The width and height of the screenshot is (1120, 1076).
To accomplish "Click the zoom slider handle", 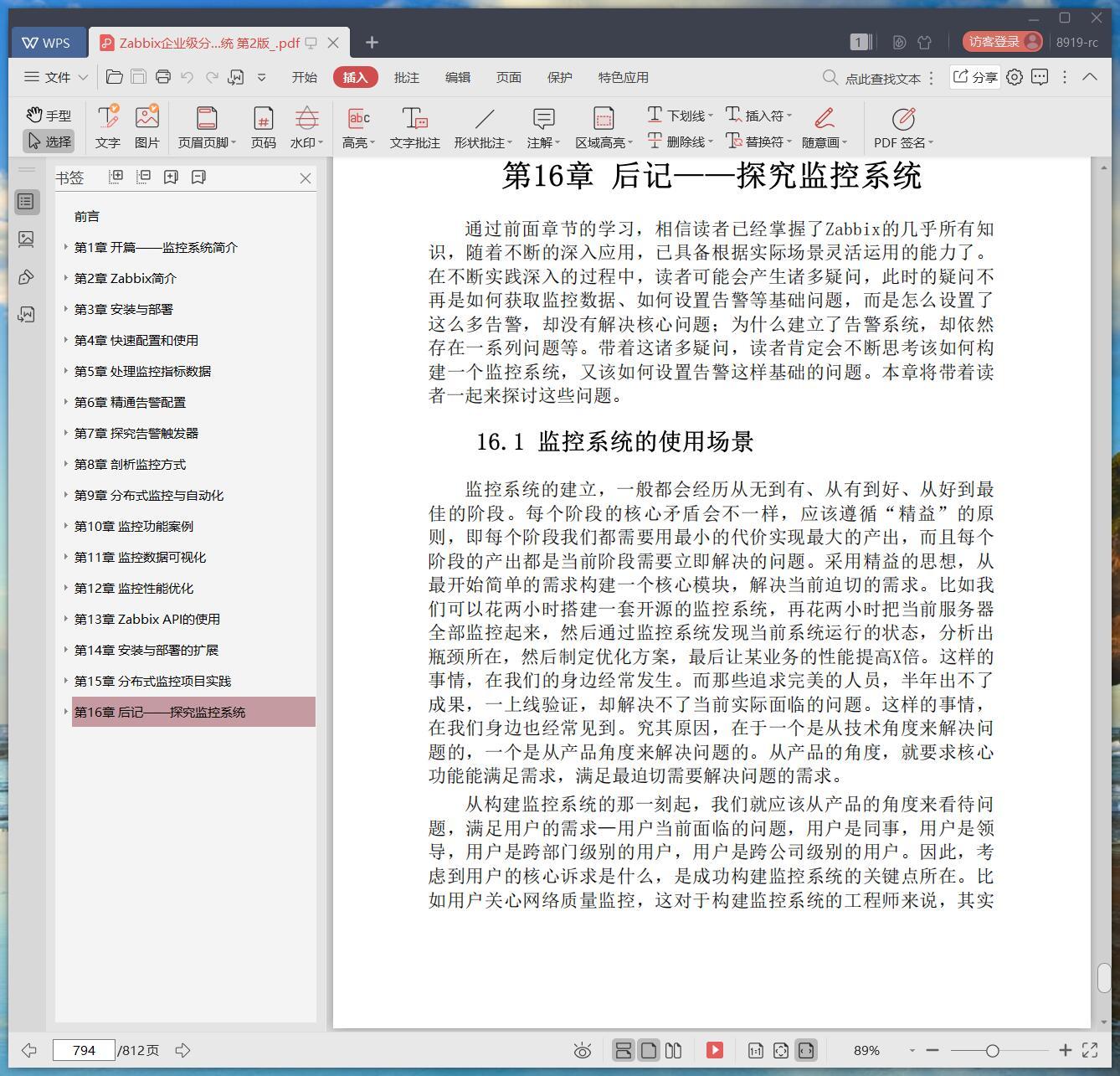I will pos(992,1050).
